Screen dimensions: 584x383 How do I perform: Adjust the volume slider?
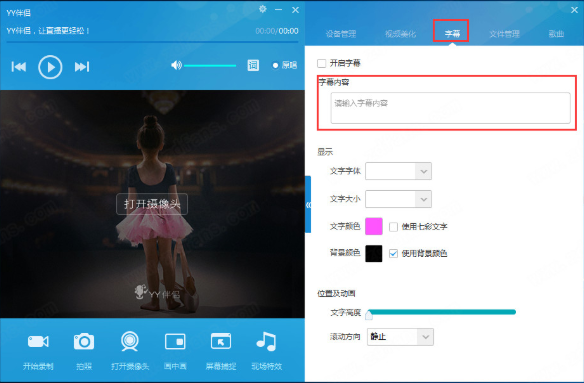coord(210,66)
